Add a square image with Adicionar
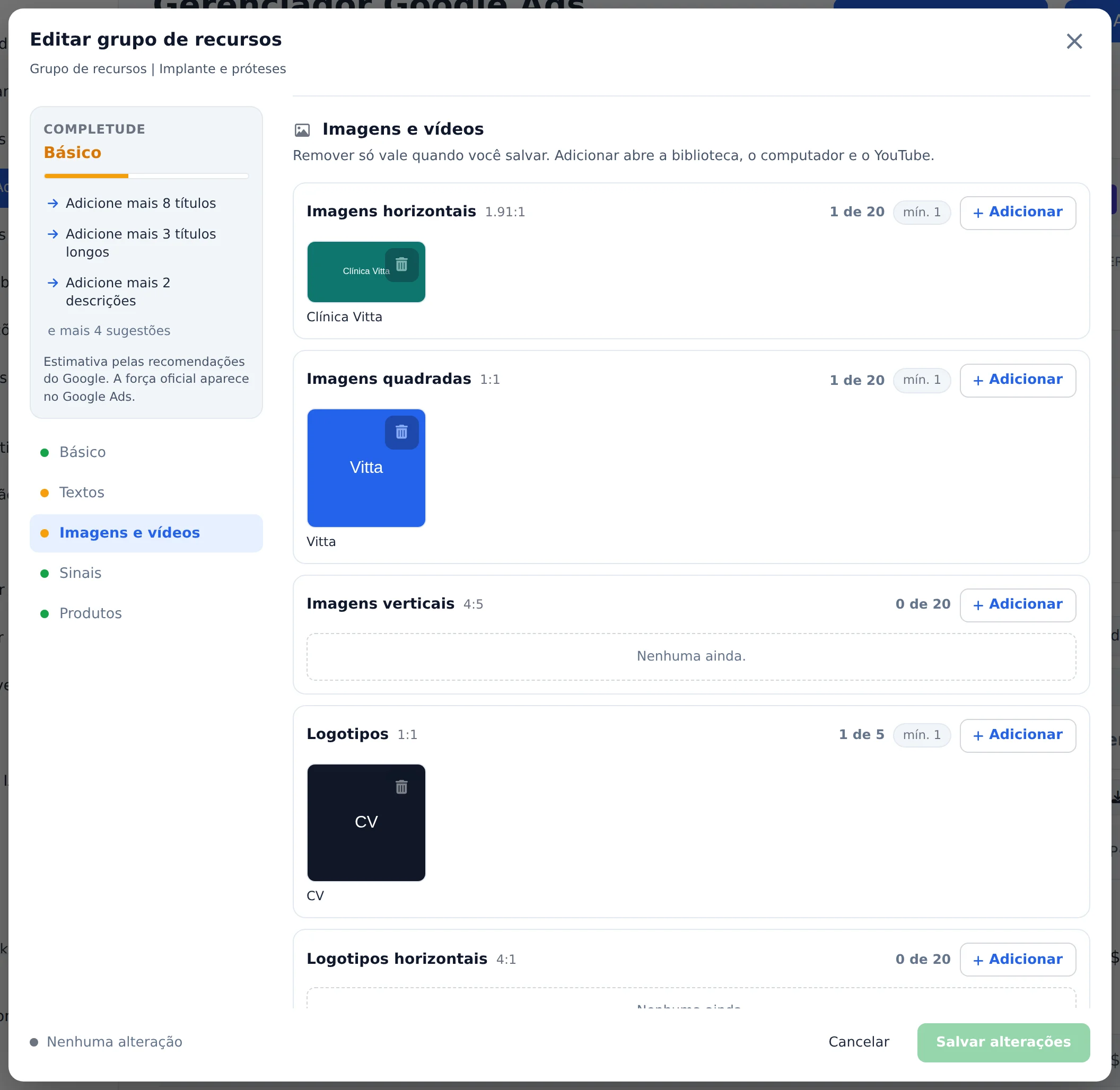1120x1090 pixels. click(x=1018, y=380)
